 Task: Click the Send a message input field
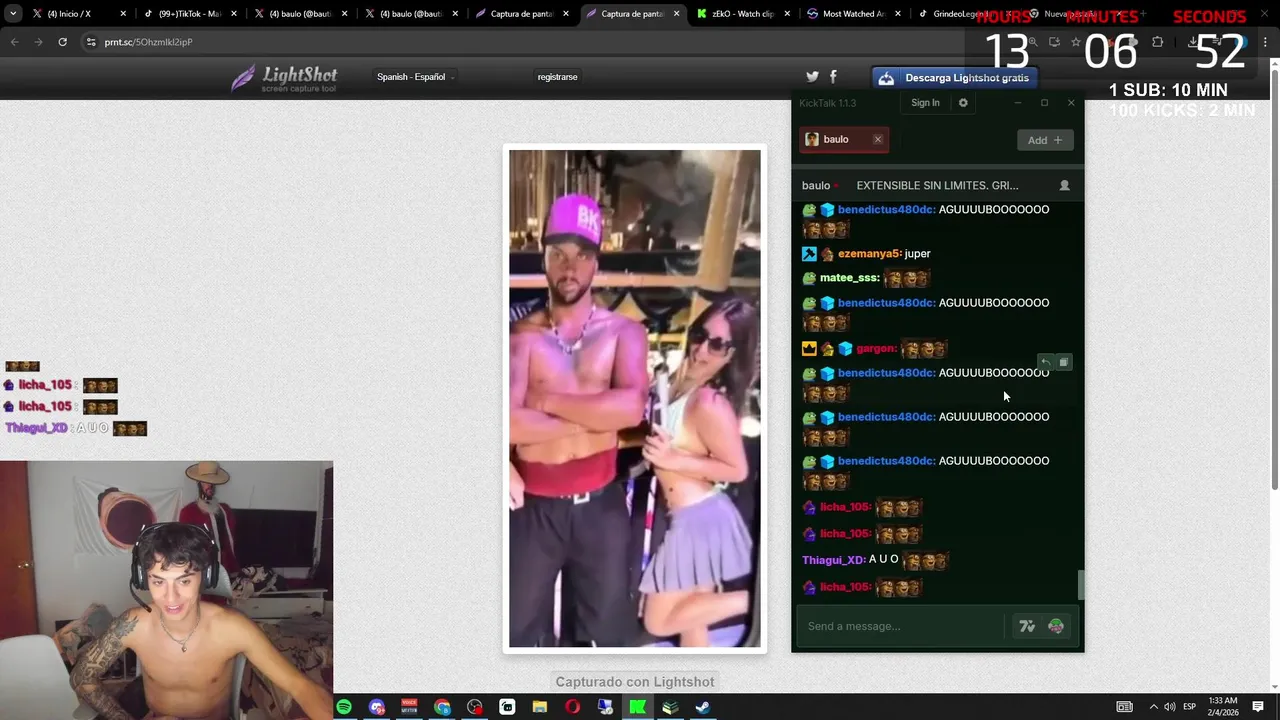(902, 626)
